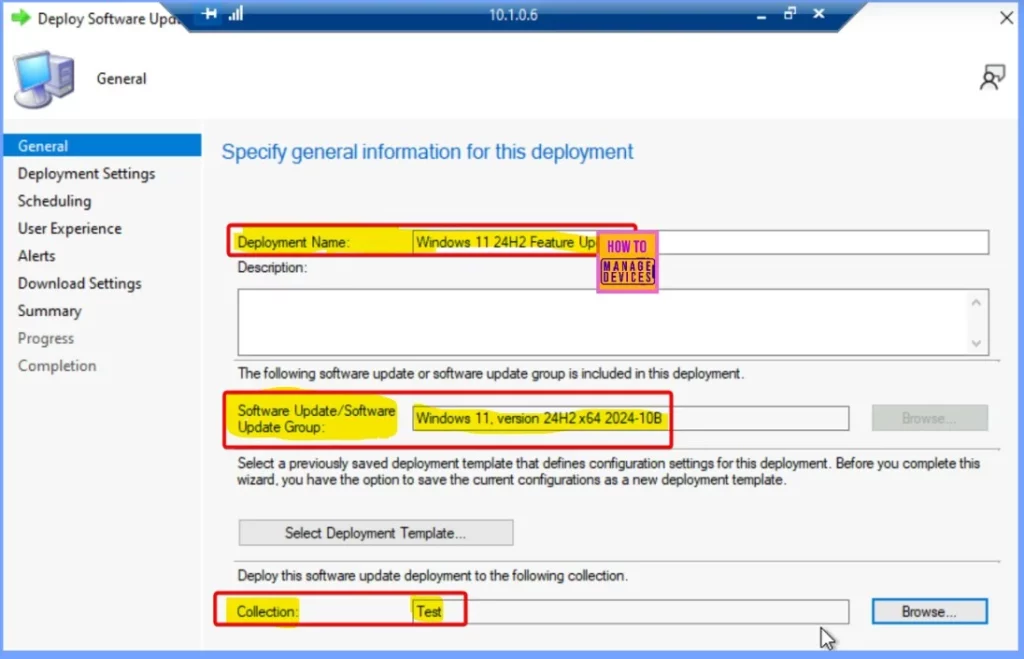Viewport: 1024px width, 659px height.
Task: Click Select Deployment Template button
Action: click(x=376, y=533)
